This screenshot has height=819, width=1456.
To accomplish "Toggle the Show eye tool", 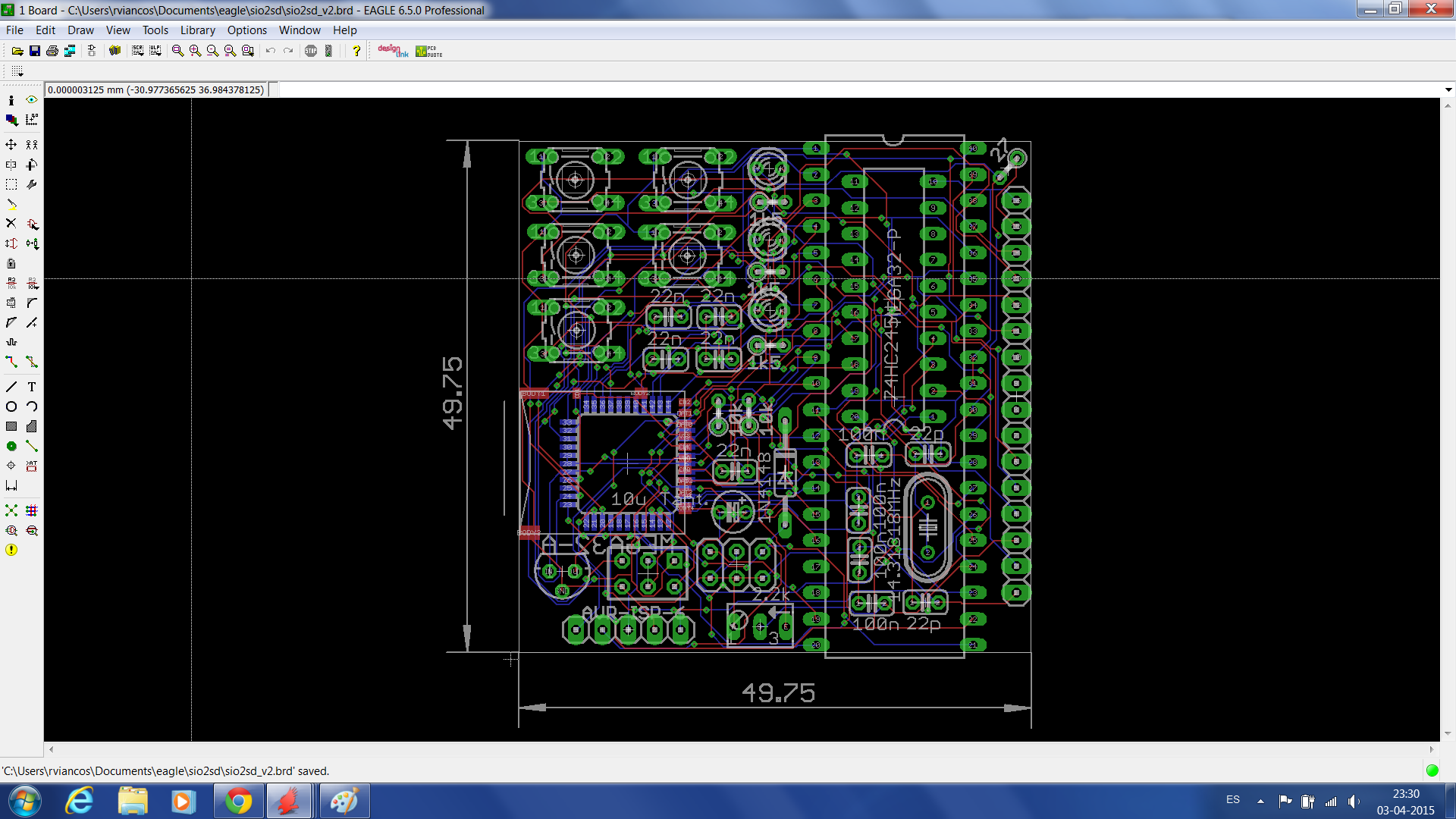I will 32,99.
